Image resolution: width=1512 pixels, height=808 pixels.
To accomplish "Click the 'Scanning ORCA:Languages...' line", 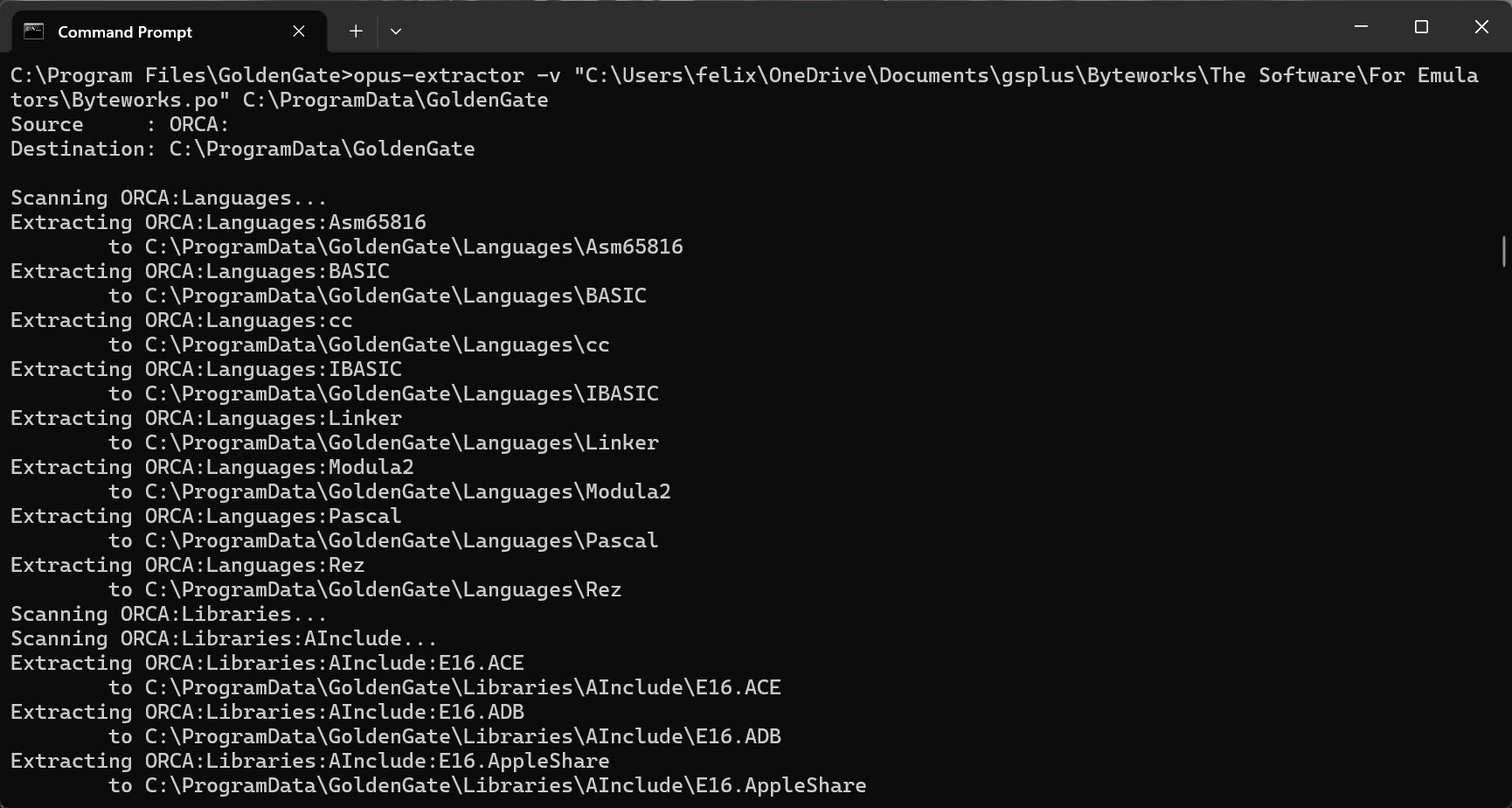I will 169,198.
